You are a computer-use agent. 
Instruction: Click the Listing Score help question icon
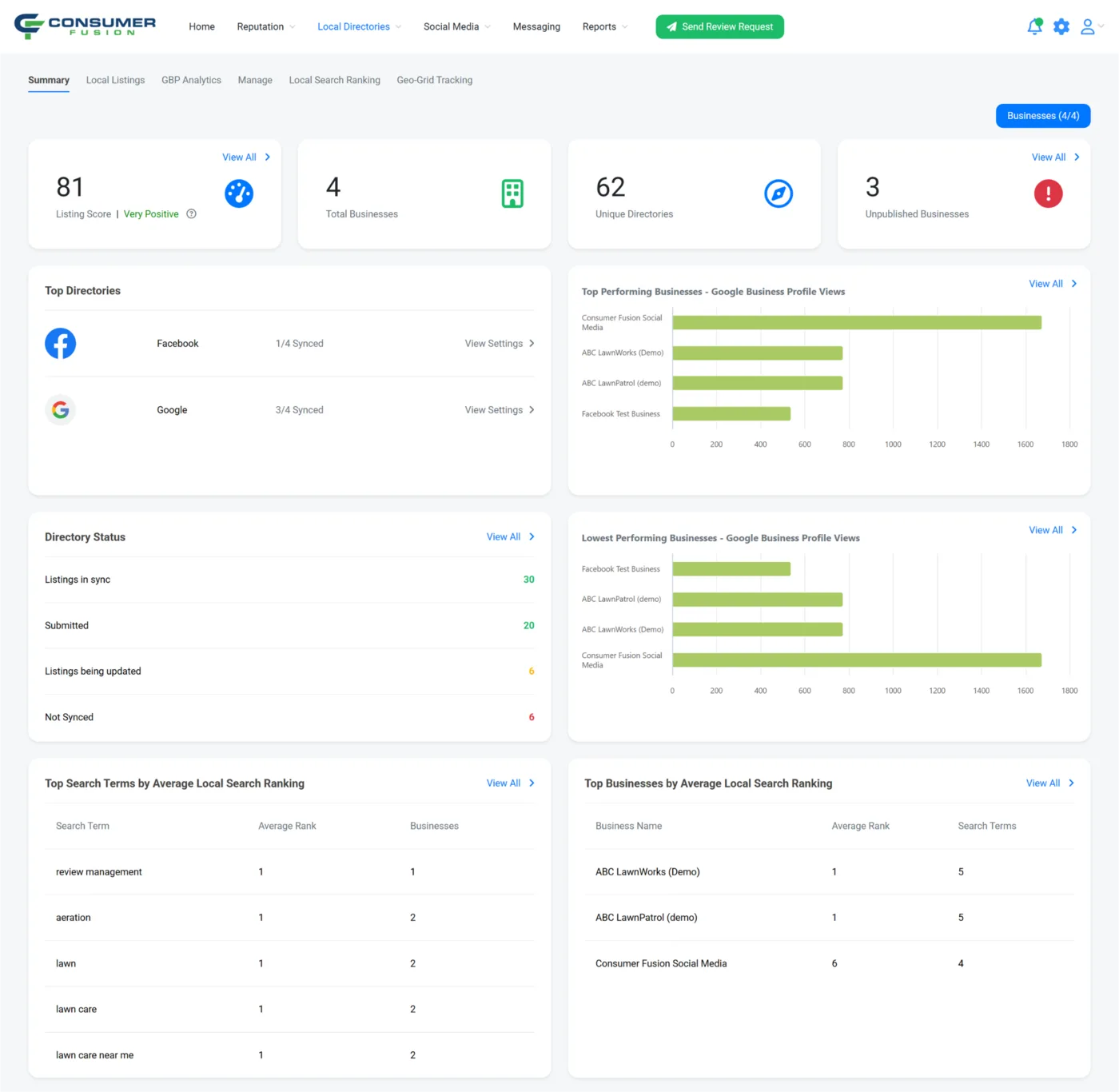(x=192, y=213)
